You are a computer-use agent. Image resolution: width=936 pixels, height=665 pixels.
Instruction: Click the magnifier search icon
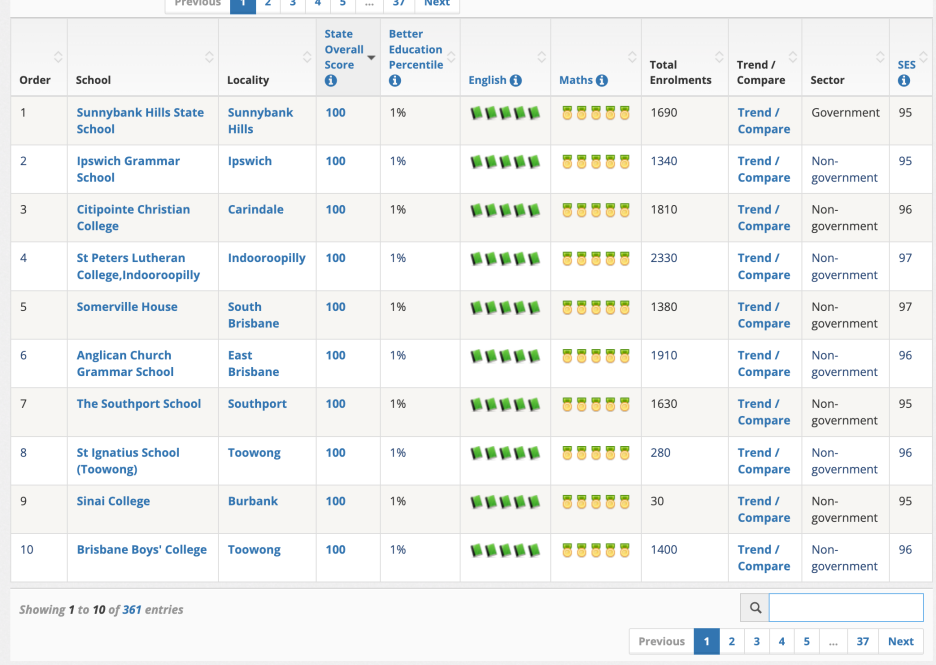point(755,607)
